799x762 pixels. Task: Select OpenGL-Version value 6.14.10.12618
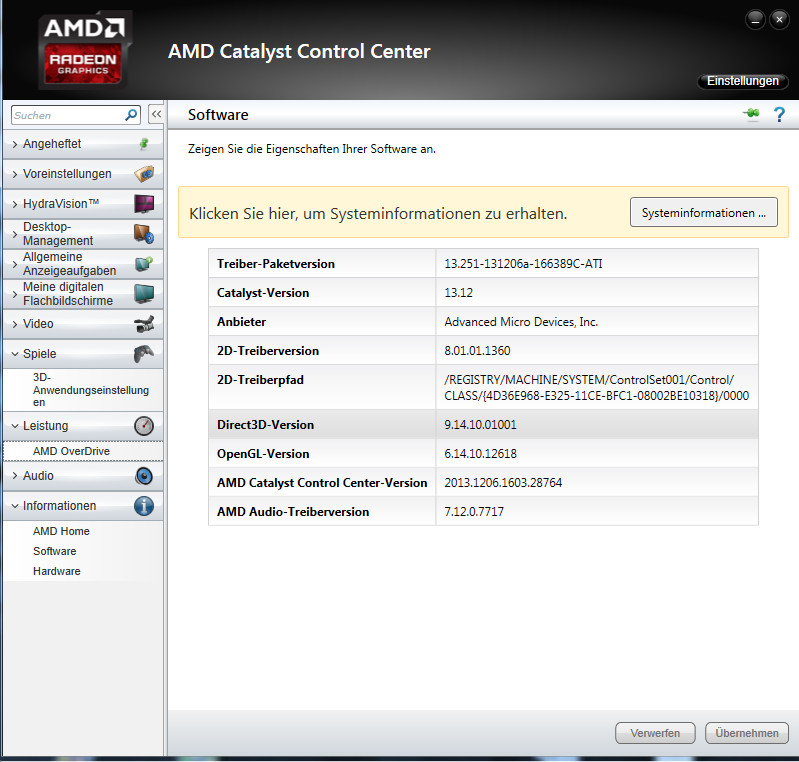[x=480, y=454]
